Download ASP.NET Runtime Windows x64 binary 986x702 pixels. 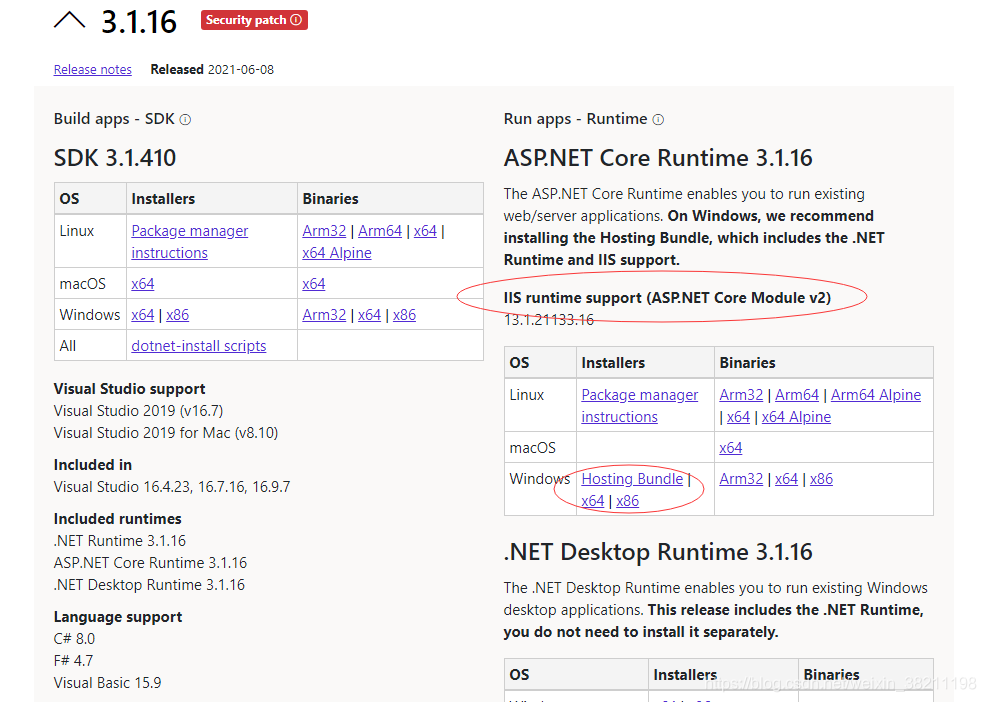[786, 479]
